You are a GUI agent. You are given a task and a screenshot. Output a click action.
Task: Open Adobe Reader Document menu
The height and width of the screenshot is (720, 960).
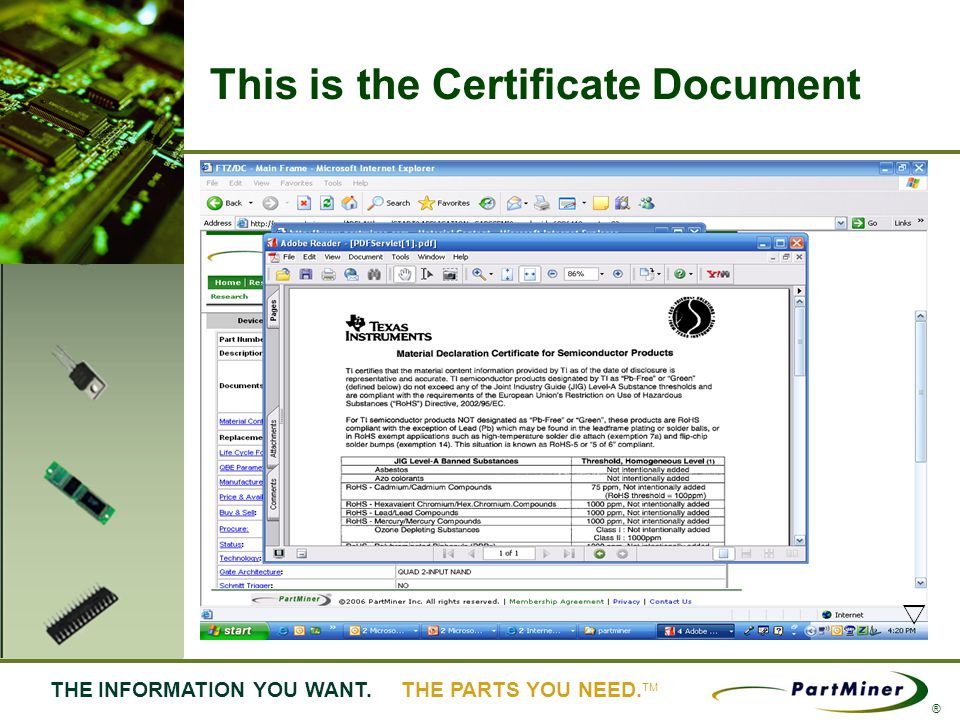tap(366, 257)
